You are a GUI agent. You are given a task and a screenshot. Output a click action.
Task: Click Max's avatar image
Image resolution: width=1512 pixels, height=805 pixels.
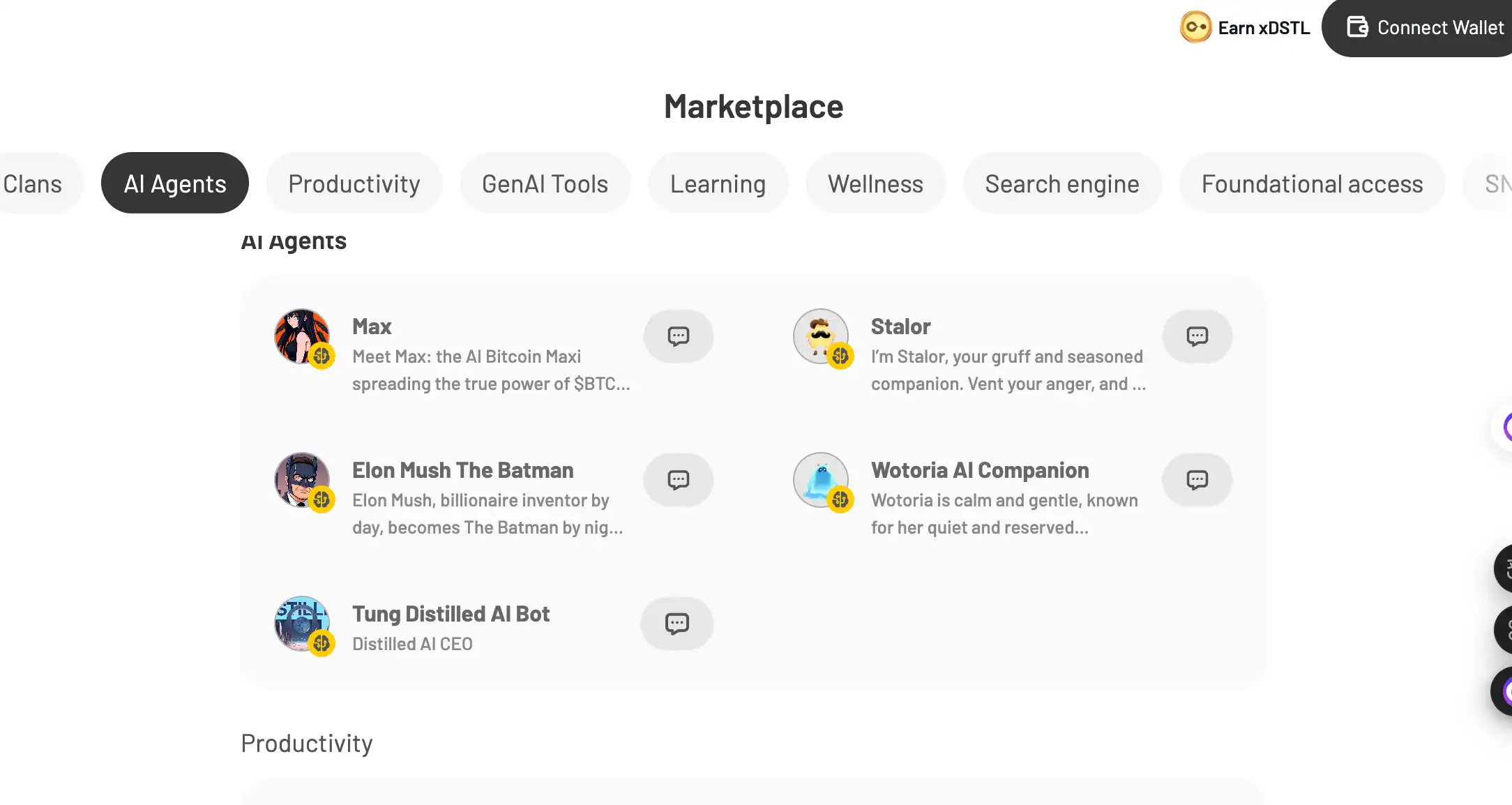302,336
